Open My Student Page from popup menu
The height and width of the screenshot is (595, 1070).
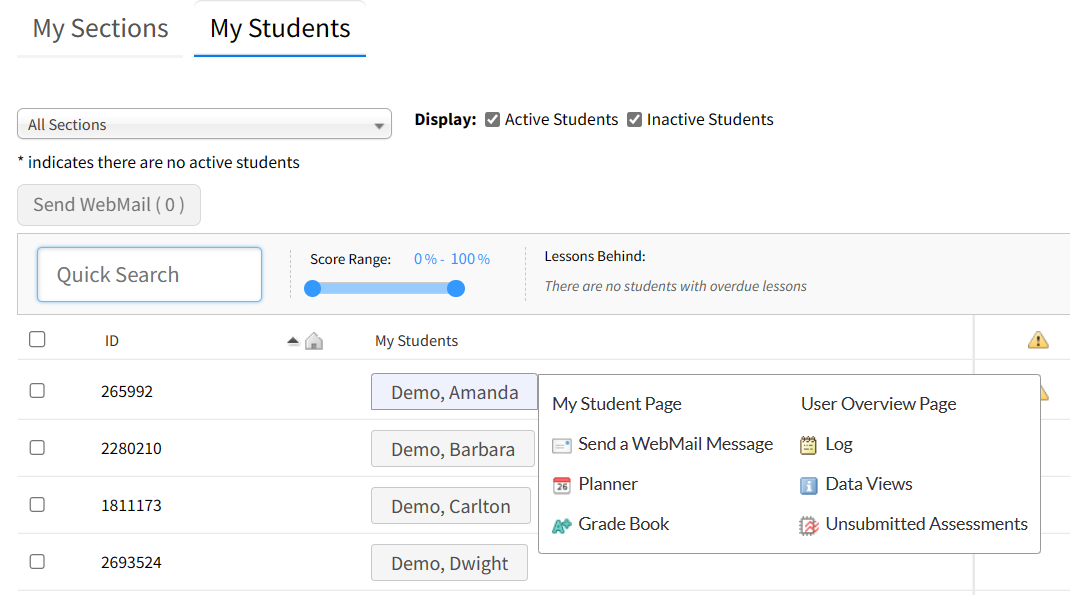click(x=616, y=404)
